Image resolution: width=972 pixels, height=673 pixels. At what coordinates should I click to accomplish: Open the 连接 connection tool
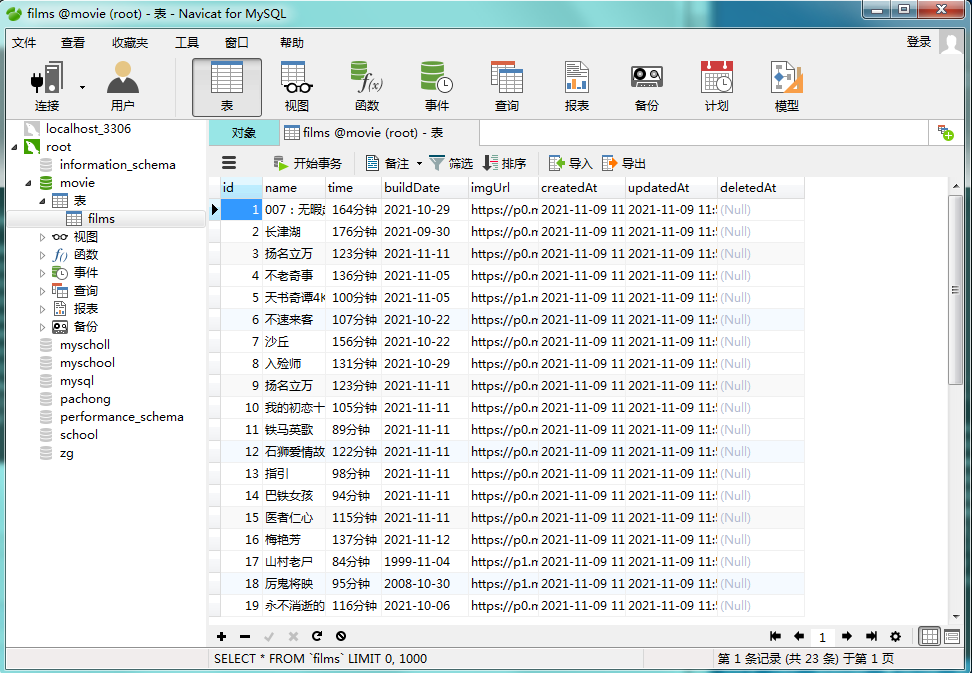47,87
